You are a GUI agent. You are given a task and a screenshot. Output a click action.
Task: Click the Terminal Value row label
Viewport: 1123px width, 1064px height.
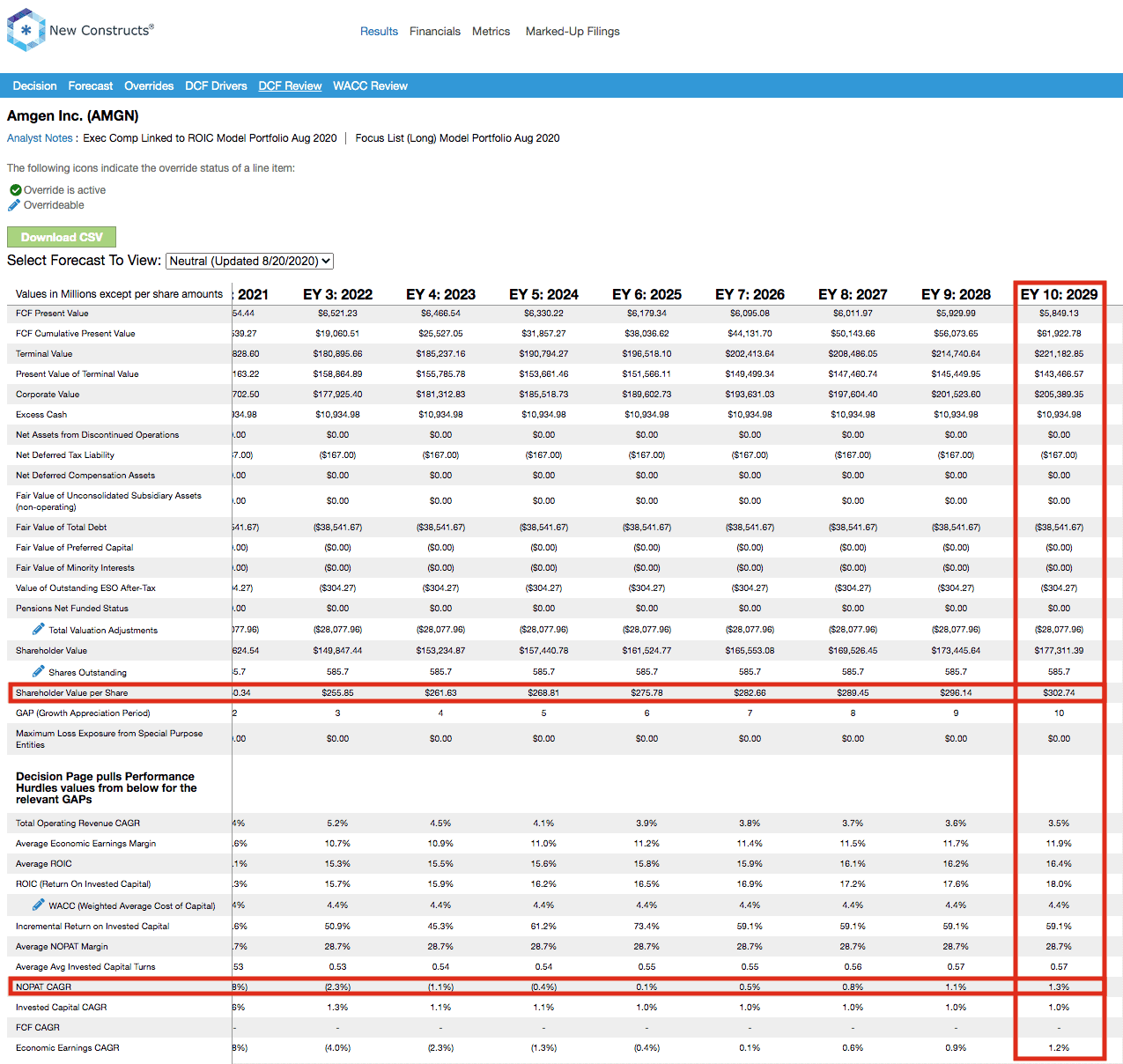click(44, 353)
